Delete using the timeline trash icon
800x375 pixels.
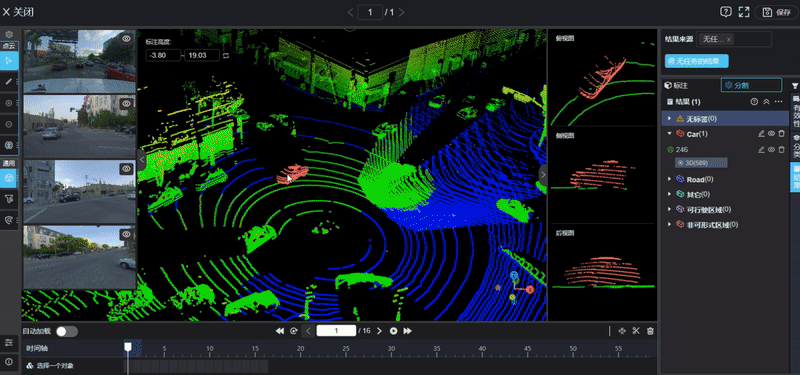[650, 331]
